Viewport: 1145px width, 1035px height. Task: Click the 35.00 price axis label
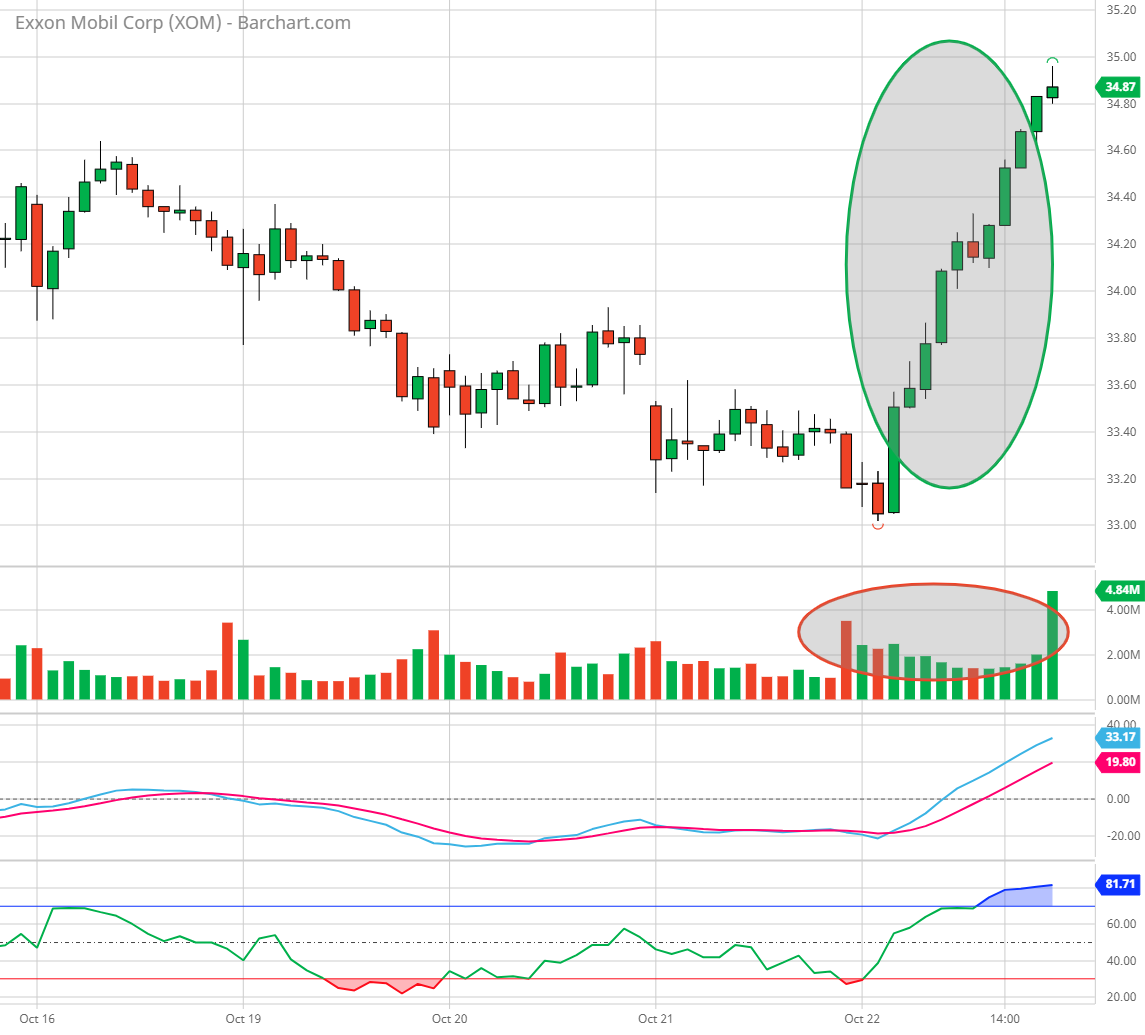(x=1121, y=56)
